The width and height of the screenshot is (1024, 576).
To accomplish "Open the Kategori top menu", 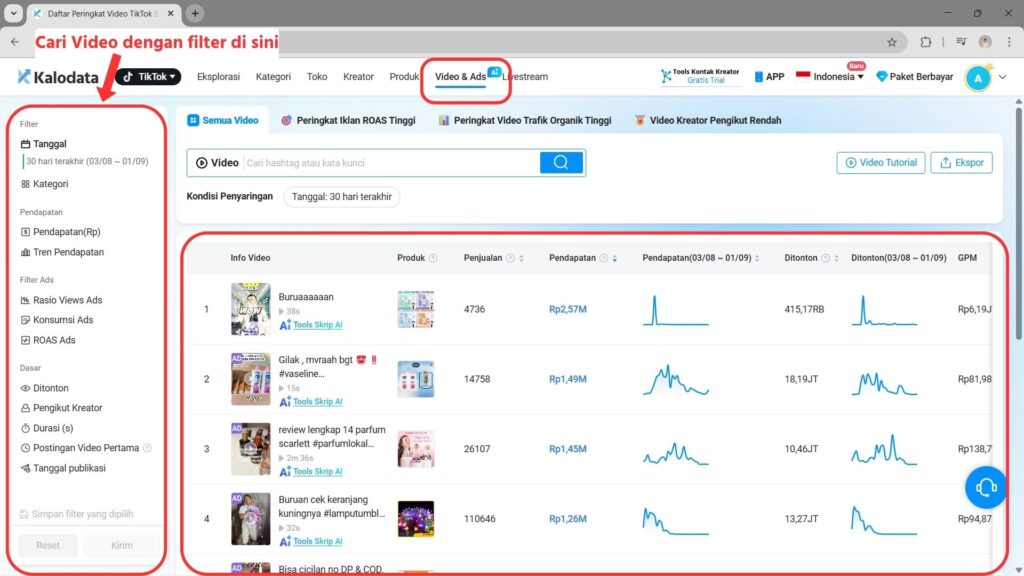I will (x=273, y=76).
